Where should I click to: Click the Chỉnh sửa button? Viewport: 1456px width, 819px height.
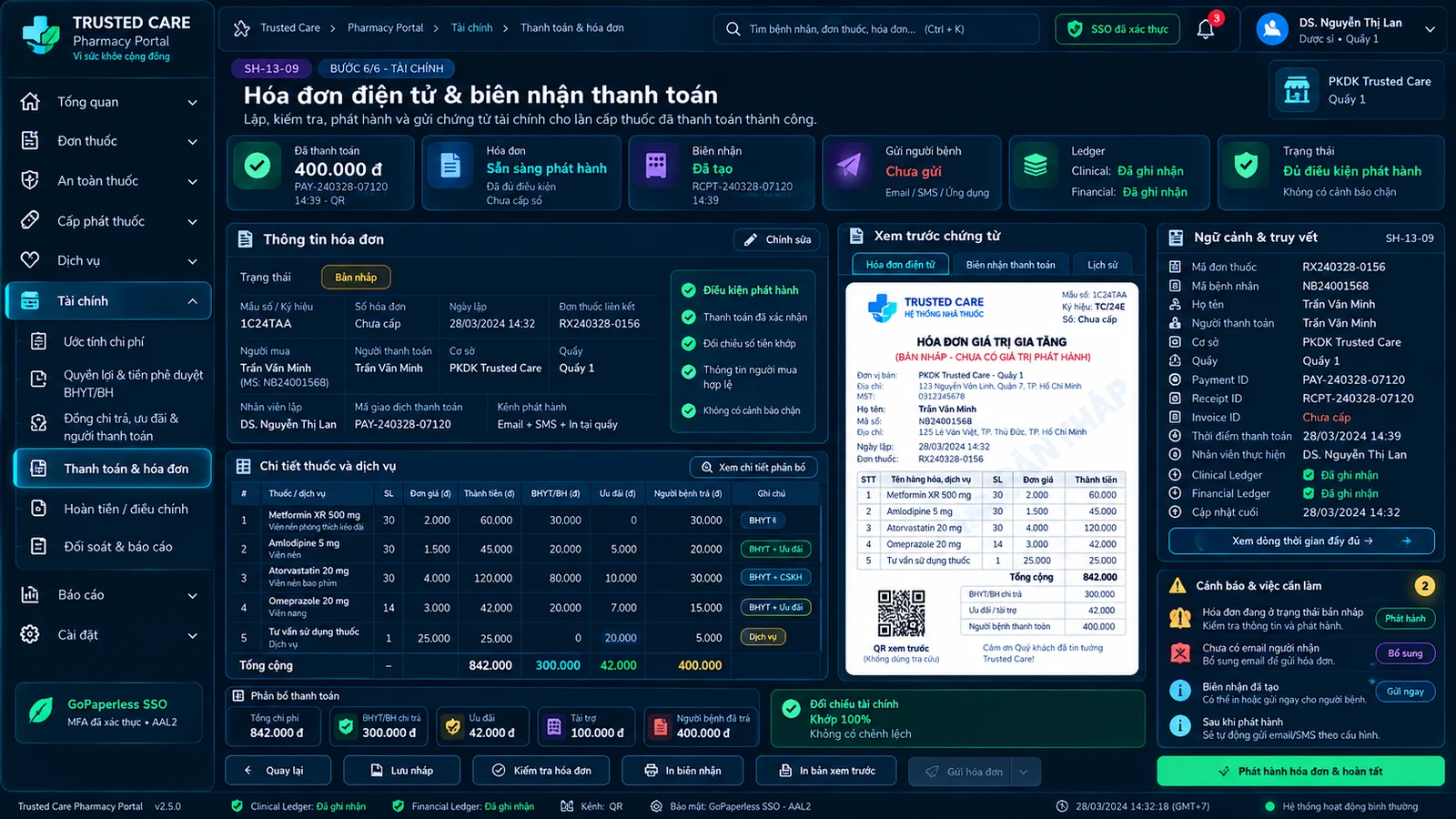coord(777,240)
